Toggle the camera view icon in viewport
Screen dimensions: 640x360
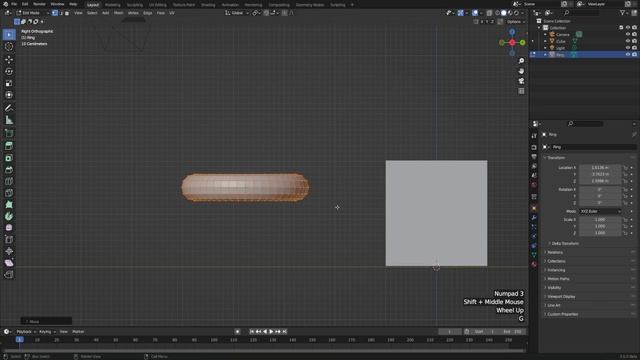point(521,81)
